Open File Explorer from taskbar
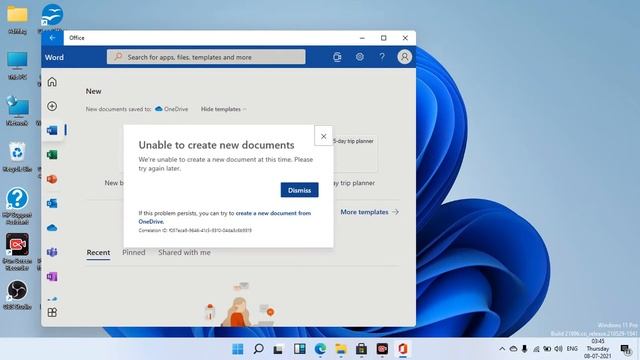The image size is (640, 360). (x=341, y=349)
